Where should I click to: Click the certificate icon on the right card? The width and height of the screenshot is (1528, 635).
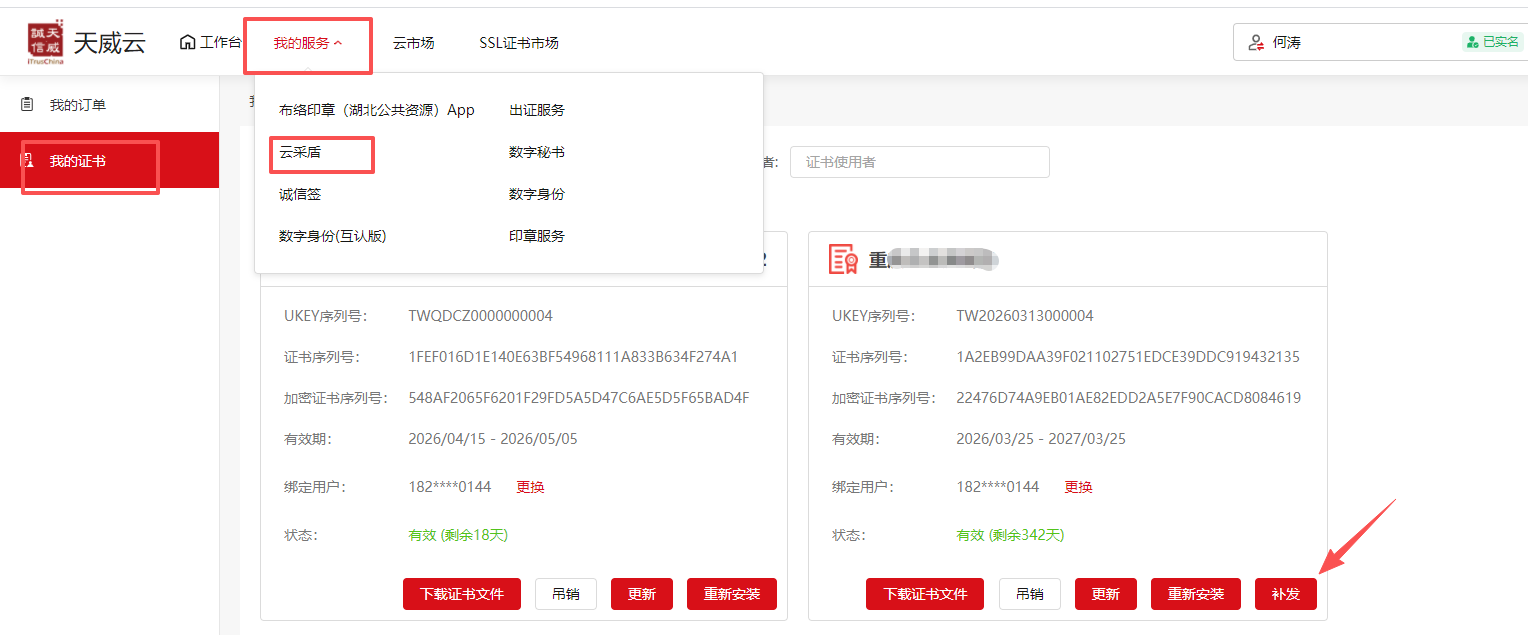pyautogui.click(x=843, y=259)
